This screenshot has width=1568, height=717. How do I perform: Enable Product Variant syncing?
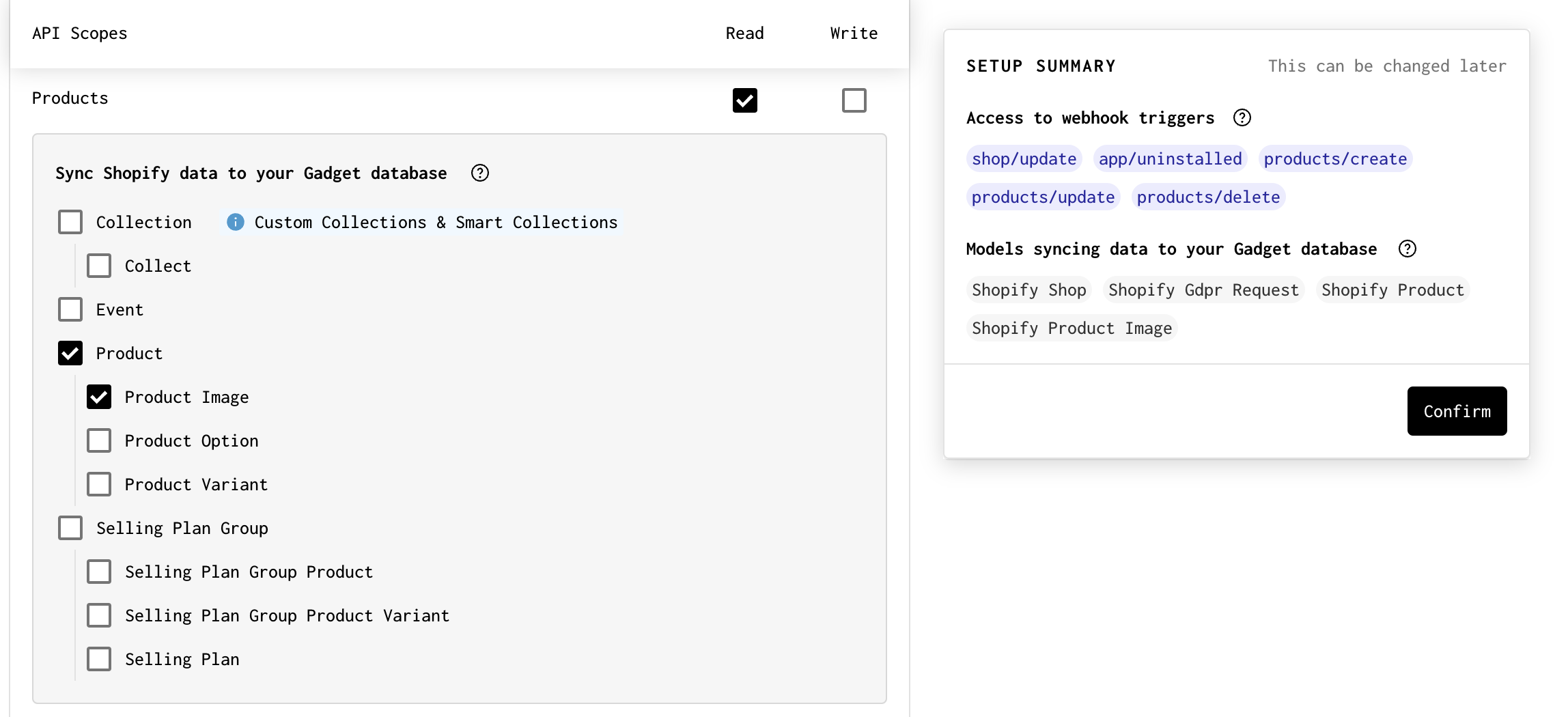[x=99, y=484]
